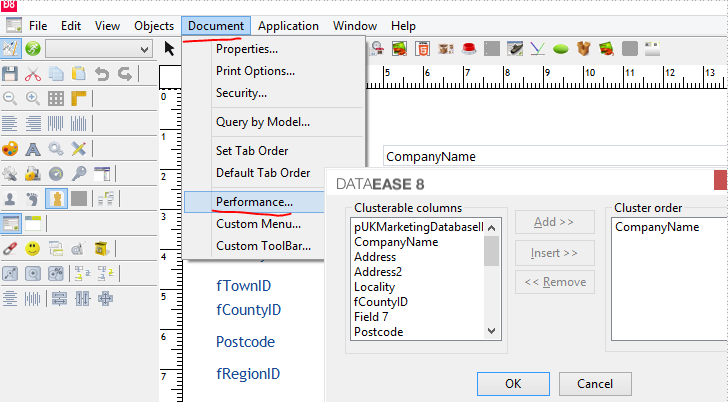Screen dimensions: 728x402
Task: Click the letter A font icon
Action: [33, 149]
